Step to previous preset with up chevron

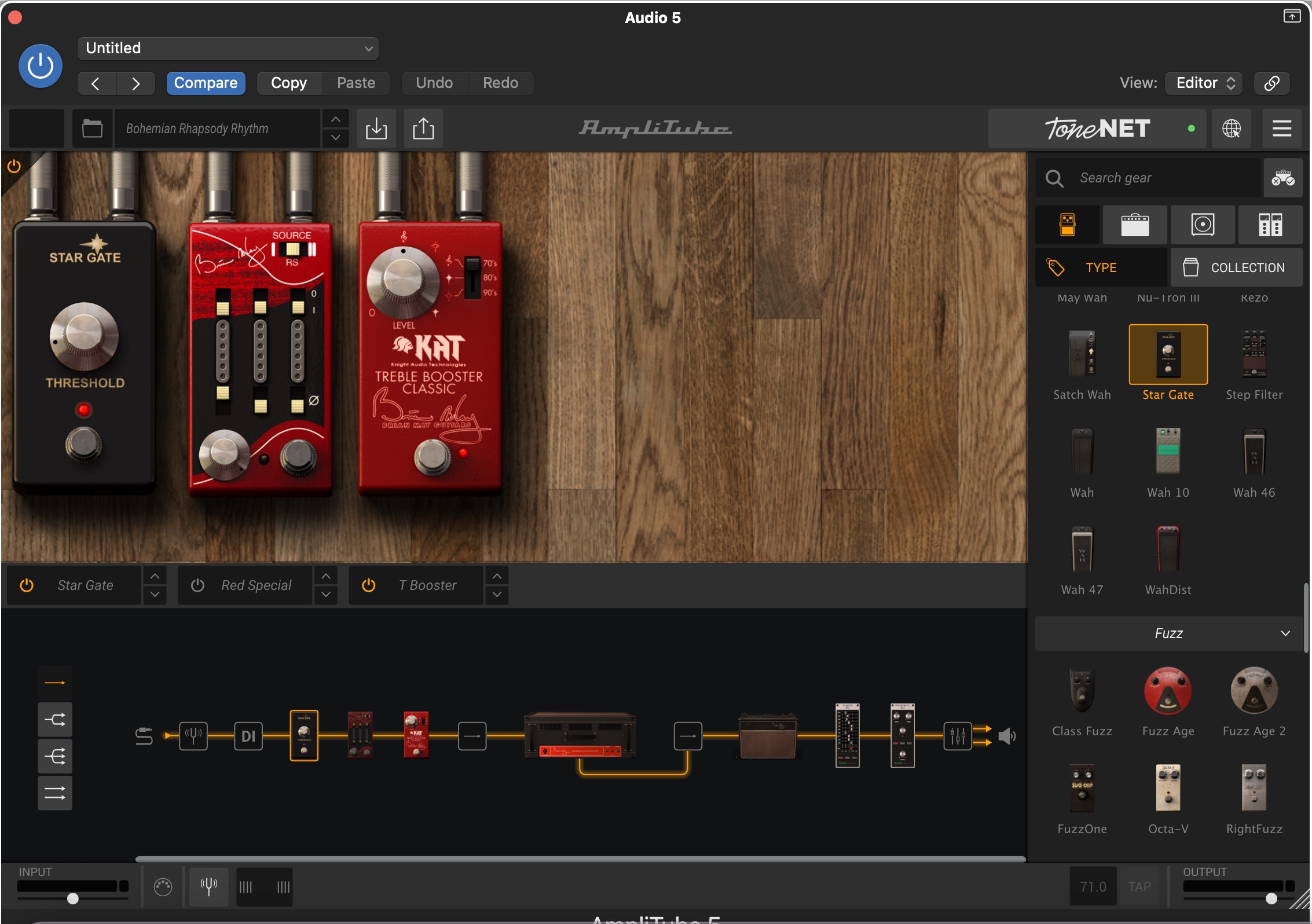pos(336,119)
